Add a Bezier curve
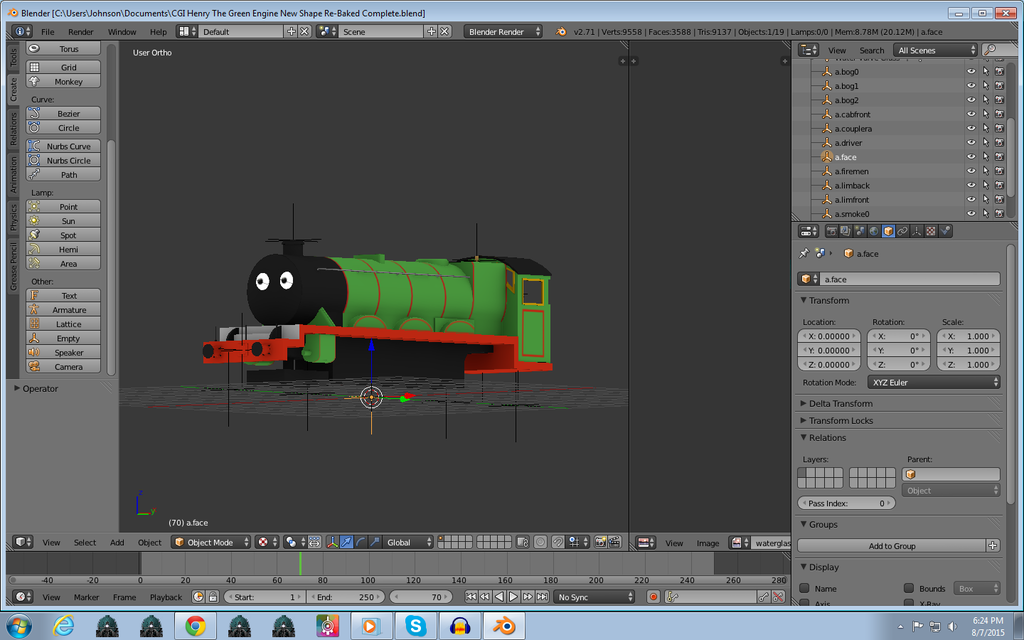 pos(63,114)
